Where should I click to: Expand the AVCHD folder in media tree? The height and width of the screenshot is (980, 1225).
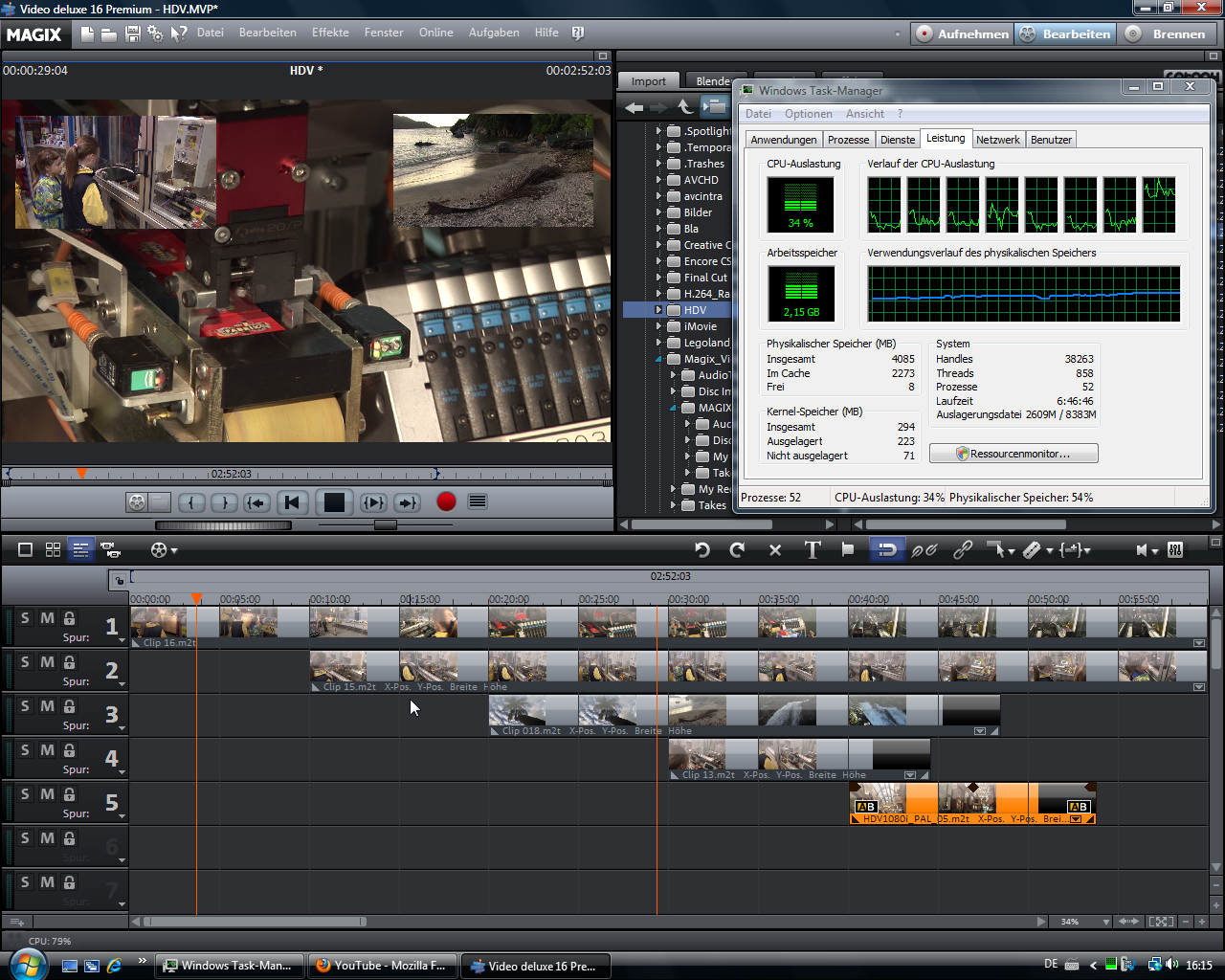point(658,180)
